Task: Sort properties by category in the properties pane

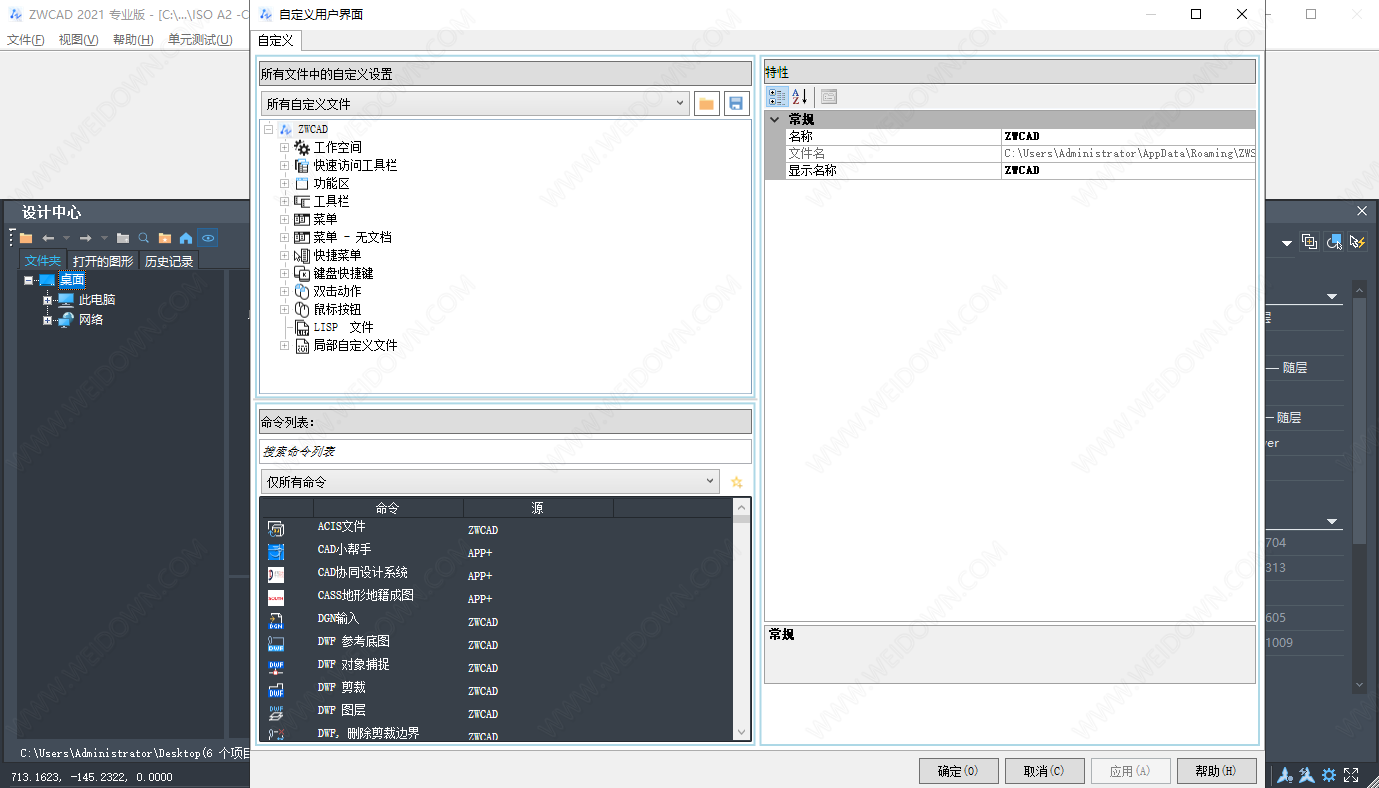Action: (777, 97)
